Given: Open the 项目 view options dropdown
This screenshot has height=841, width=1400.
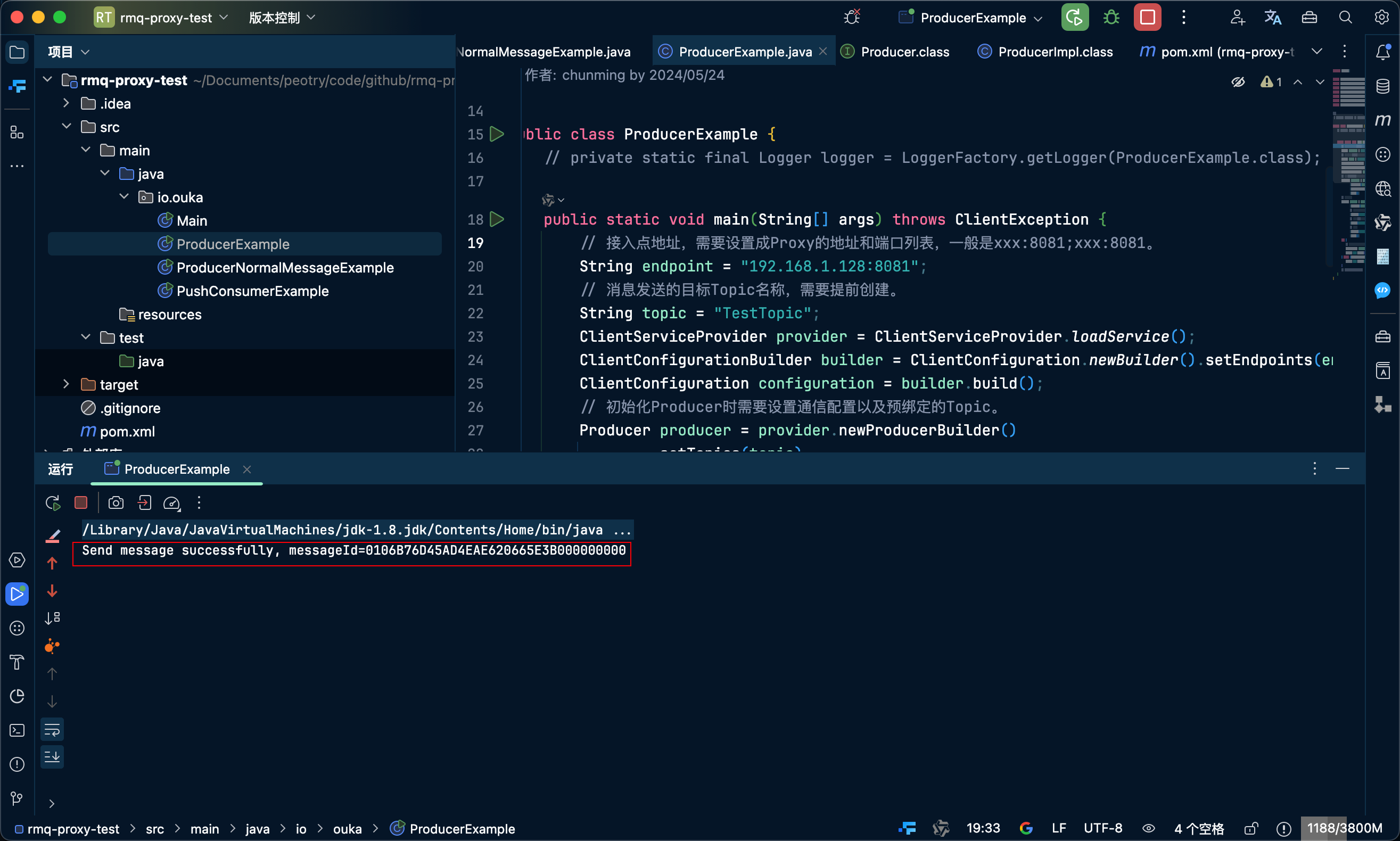Looking at the screenshot, I should [86, 52].
